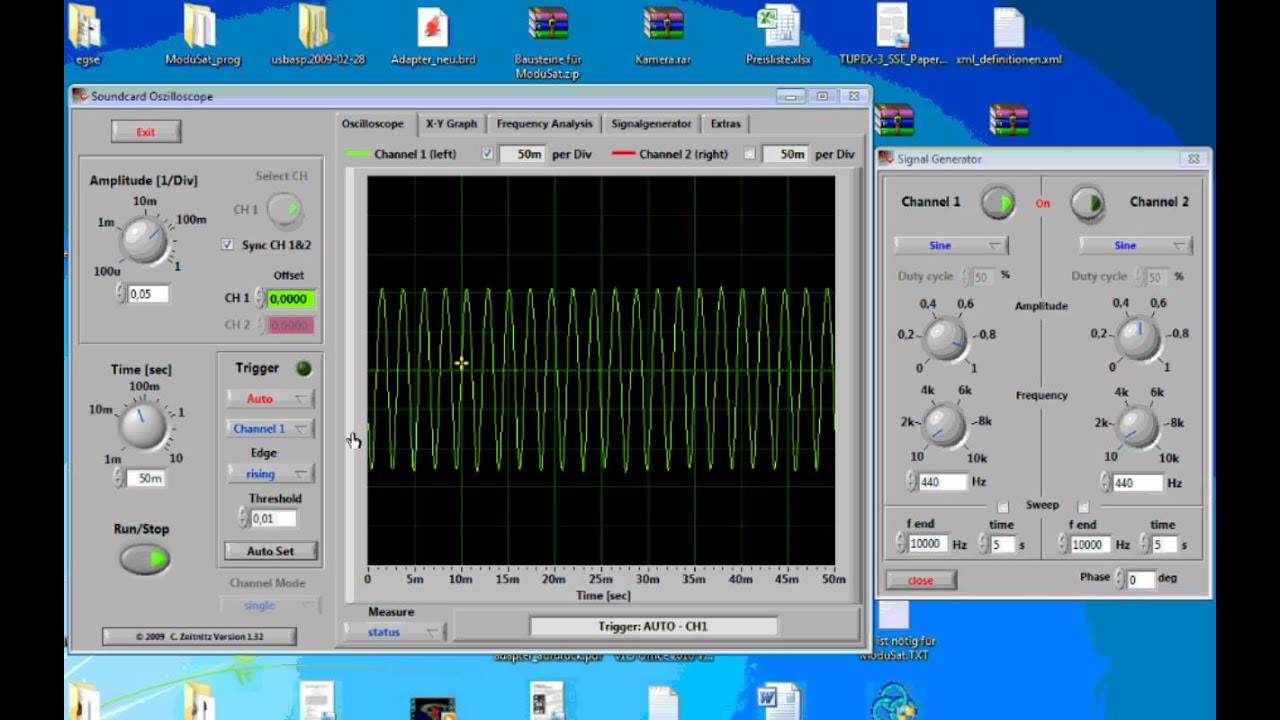Click the Signal Generator window title icon
Viewport: 1280px width, 720px height.
click(x=886, y=158)
